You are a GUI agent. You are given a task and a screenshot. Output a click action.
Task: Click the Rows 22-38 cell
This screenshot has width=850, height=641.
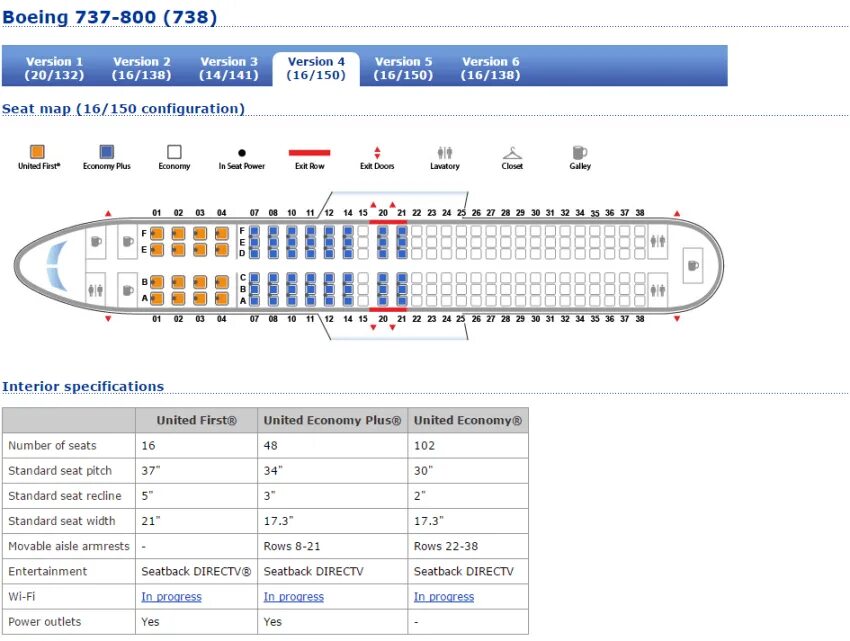[x=468, y=546]
